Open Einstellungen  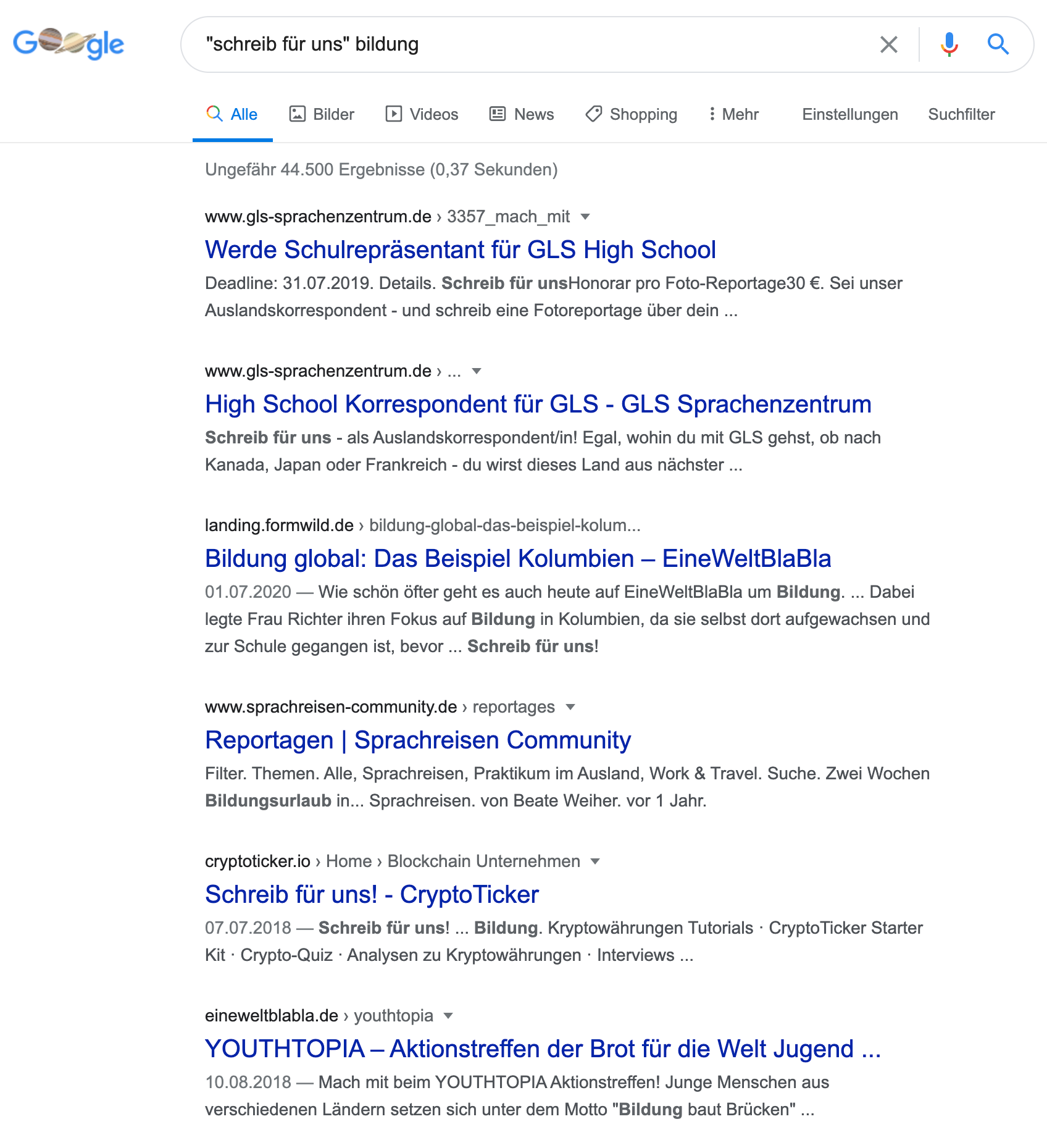(x=849, y=114)
